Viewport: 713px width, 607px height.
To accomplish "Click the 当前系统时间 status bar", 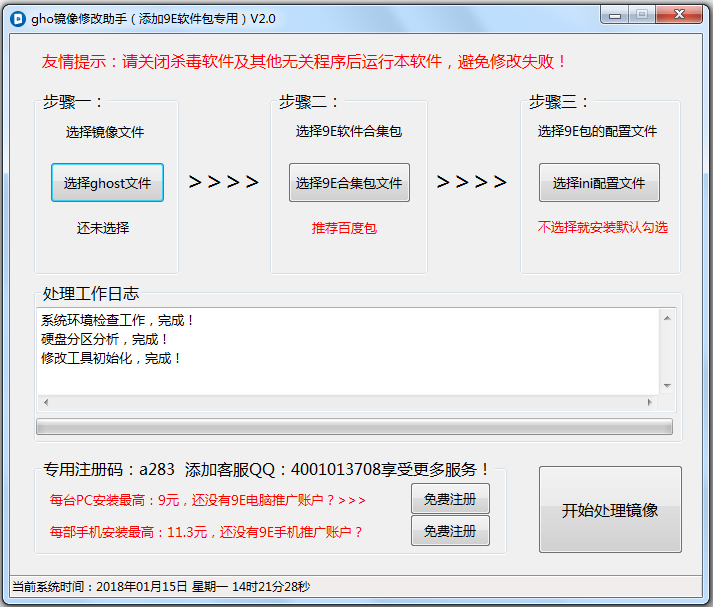I will [x=160, y=587].
